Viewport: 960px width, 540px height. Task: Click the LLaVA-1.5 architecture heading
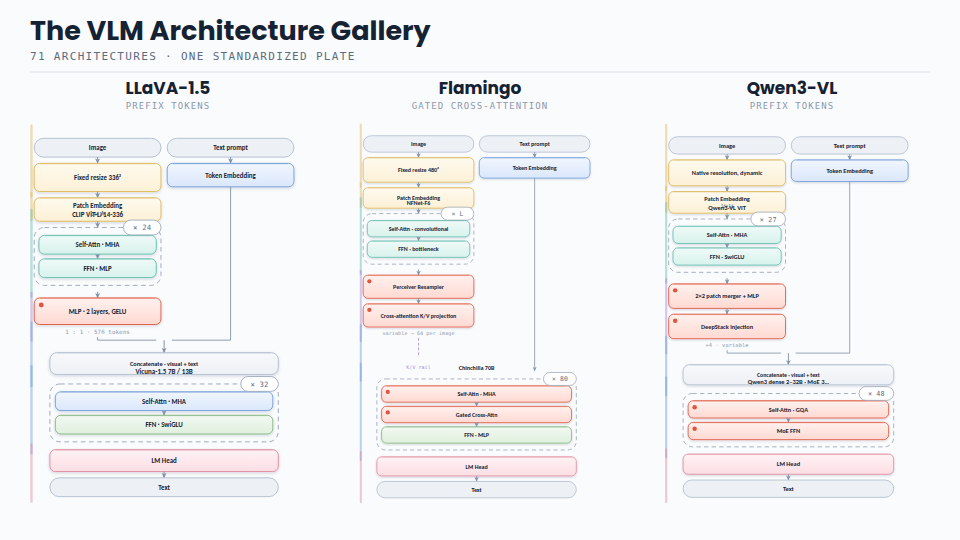point(168,88)
